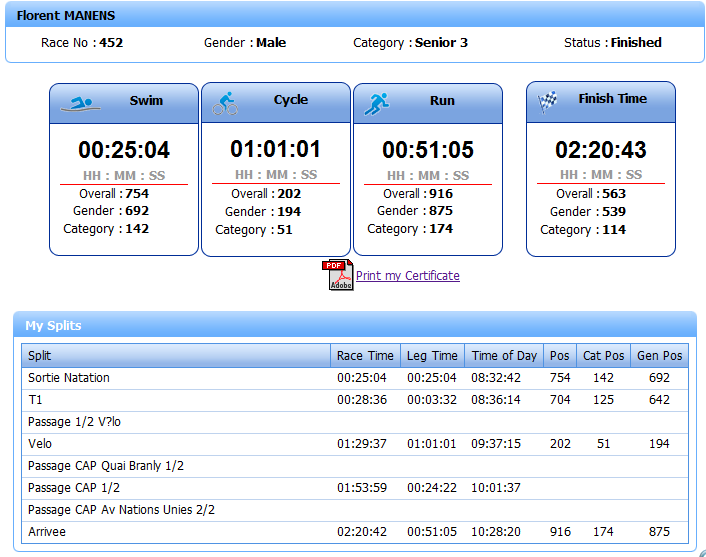Sort splits by Race Time column
Screen dimensions: 706x557
coord(365,356)
